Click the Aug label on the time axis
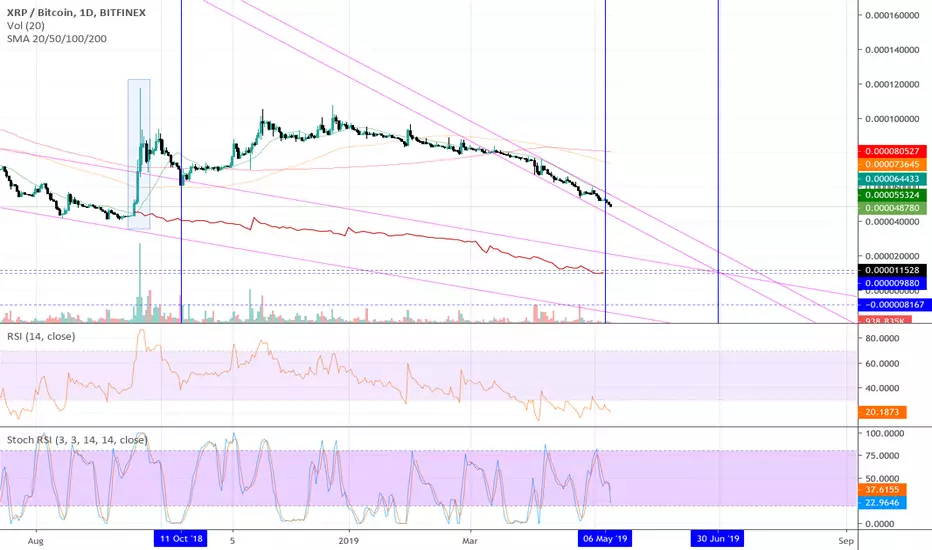Screen dimensions: 932x550 36,540
